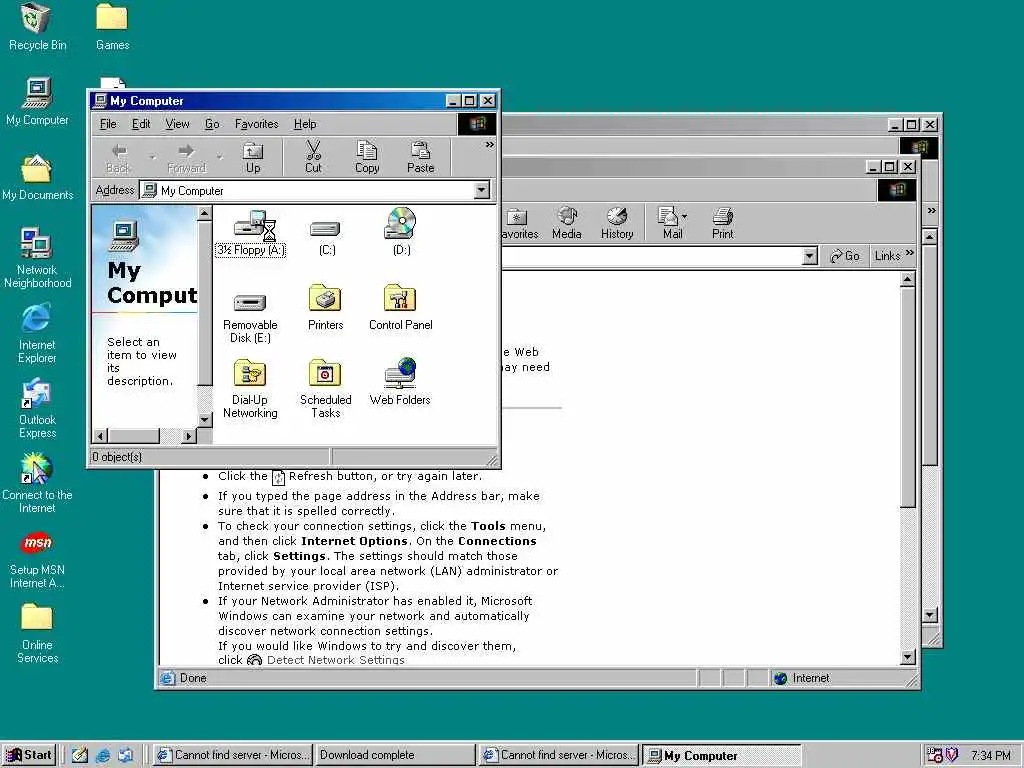This screenshot has height=768, width=1024.
Task: Click the Start button
Action: (29, 755)
